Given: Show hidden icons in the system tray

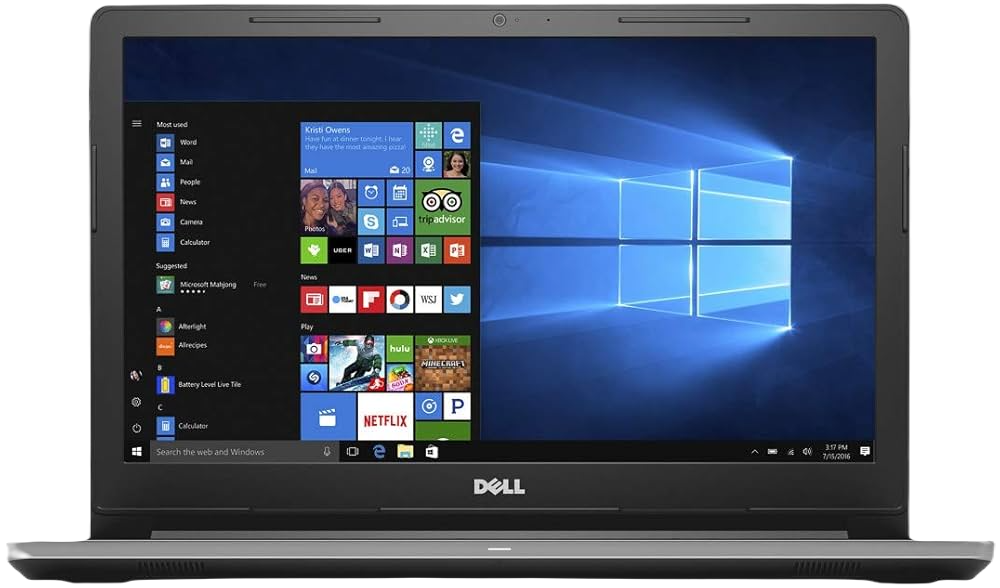Looking at the screenshot, I should click(x=754, y=452).
